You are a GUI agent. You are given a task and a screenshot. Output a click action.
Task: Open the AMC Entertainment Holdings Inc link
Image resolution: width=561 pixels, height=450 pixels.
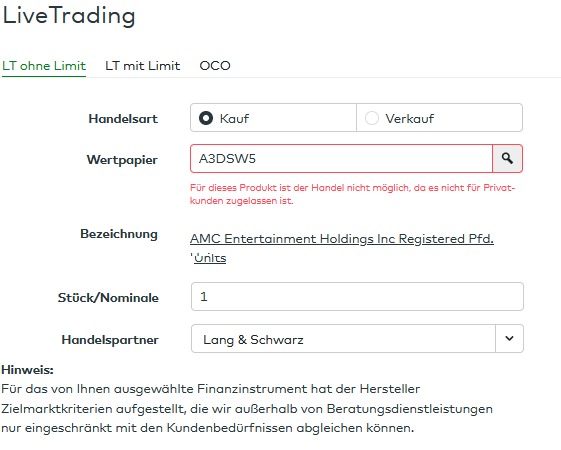tap(342, 239)
